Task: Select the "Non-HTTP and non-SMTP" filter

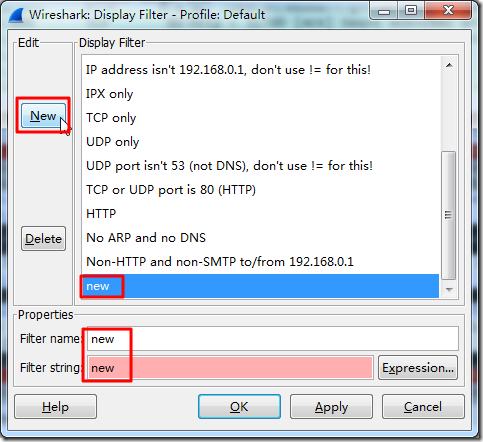Action: (x=260, y=262)
